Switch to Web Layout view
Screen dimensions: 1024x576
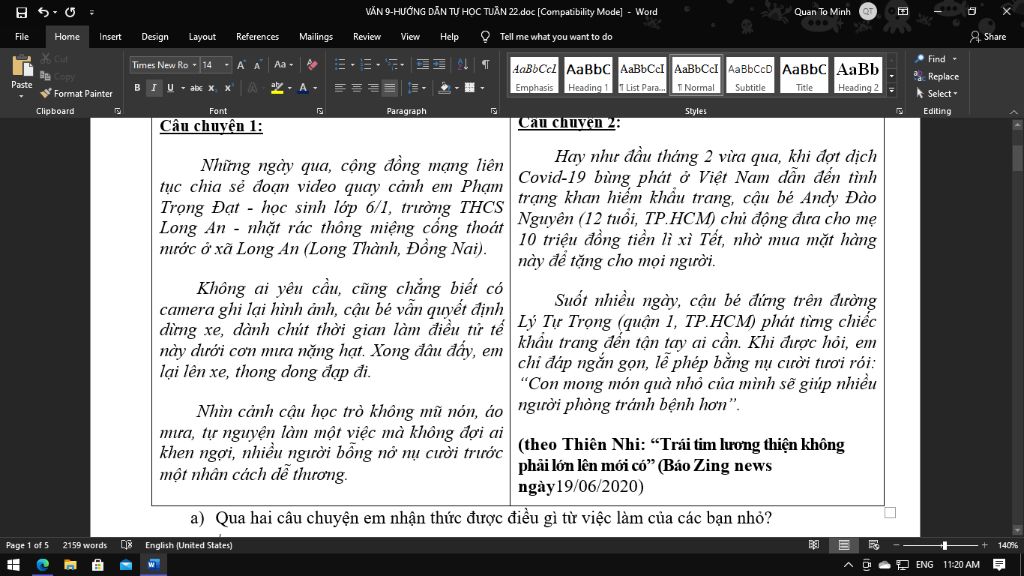[x=874, y=545]
